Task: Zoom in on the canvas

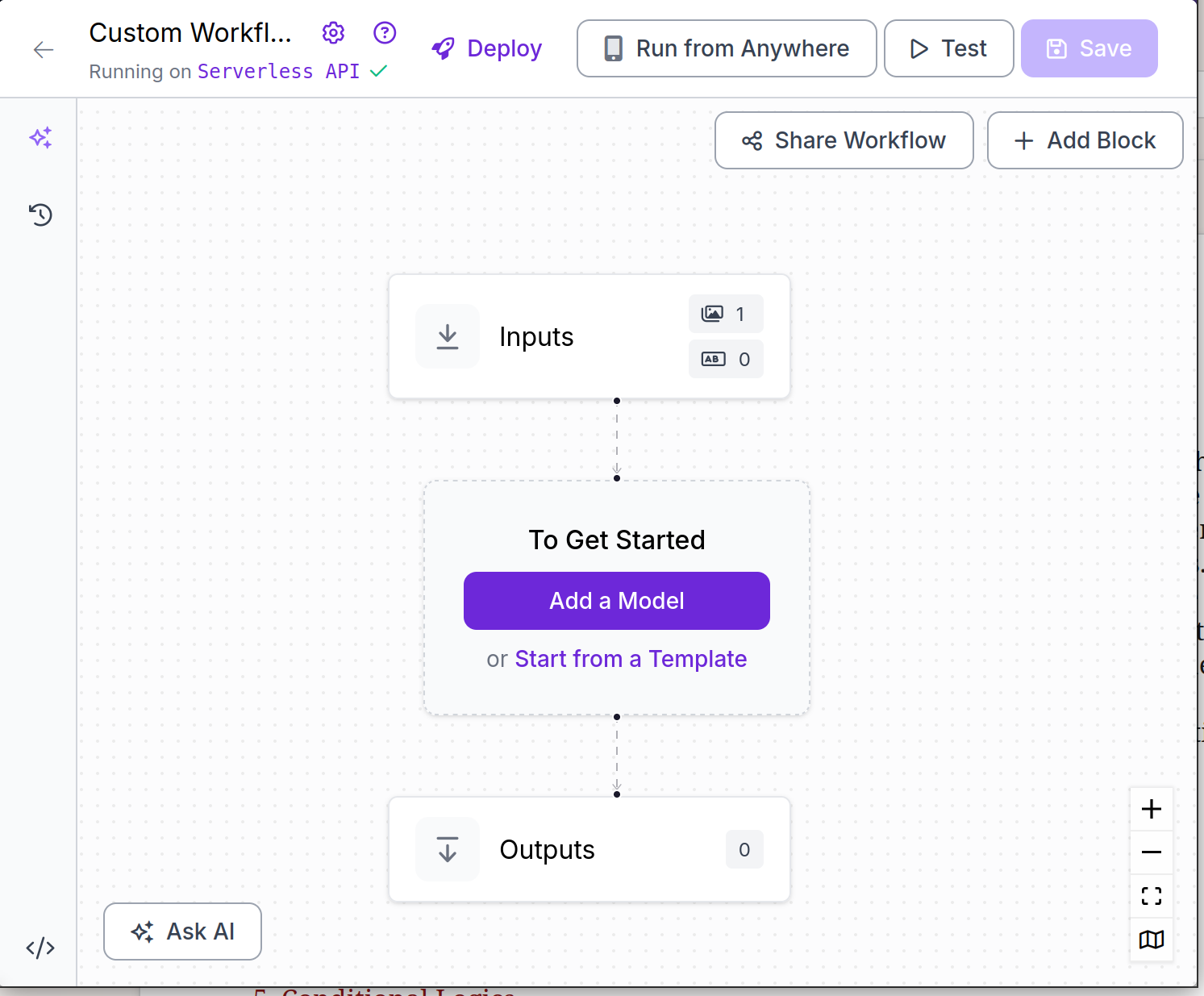Action: [x=1151, y=809]
